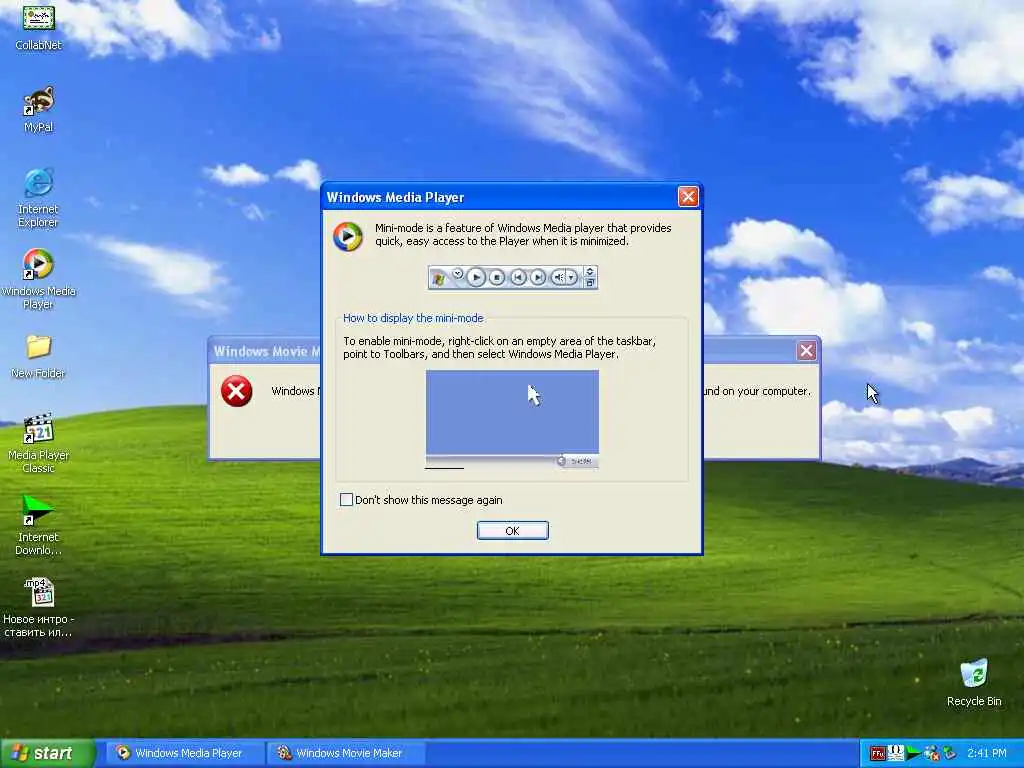1024x768 pixels.
Task: Click the Windows Media Player logo in the dialog
Action: [x=347, y=236]
